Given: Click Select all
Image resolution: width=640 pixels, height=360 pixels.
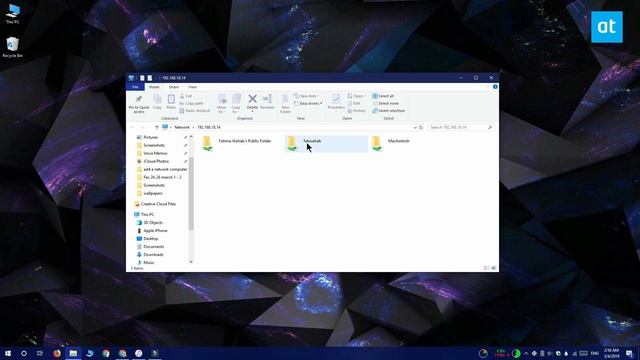Looking at the screenshot, I should pos(383,96).
